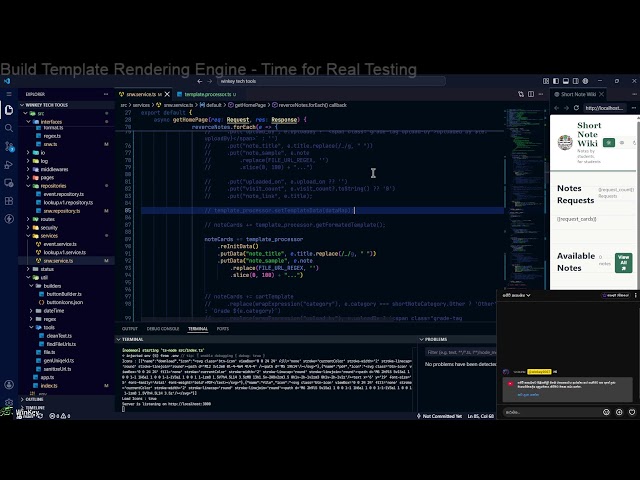Open the chat mode dropdown in overlay
This screenshot has height=480, width=640.
pos(516,295)
